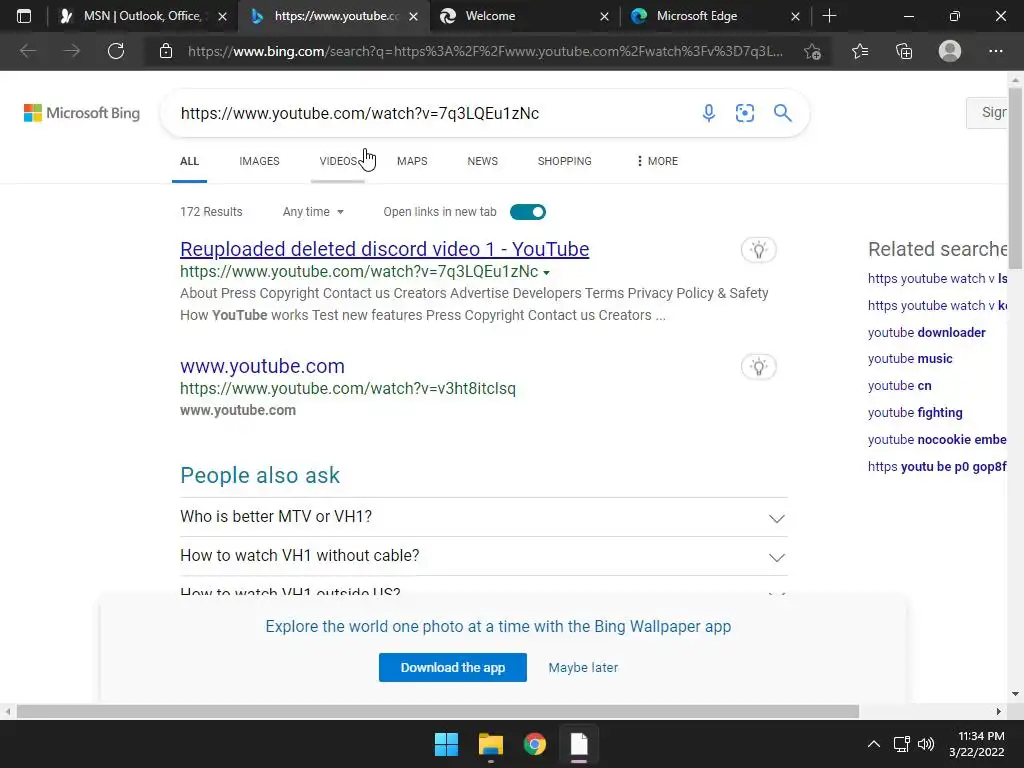Expand Who is better MTV or VH1
Image resolution: width=1024 pixels, height=768 pixels.
pyautogui.click(x=483, y=517)
